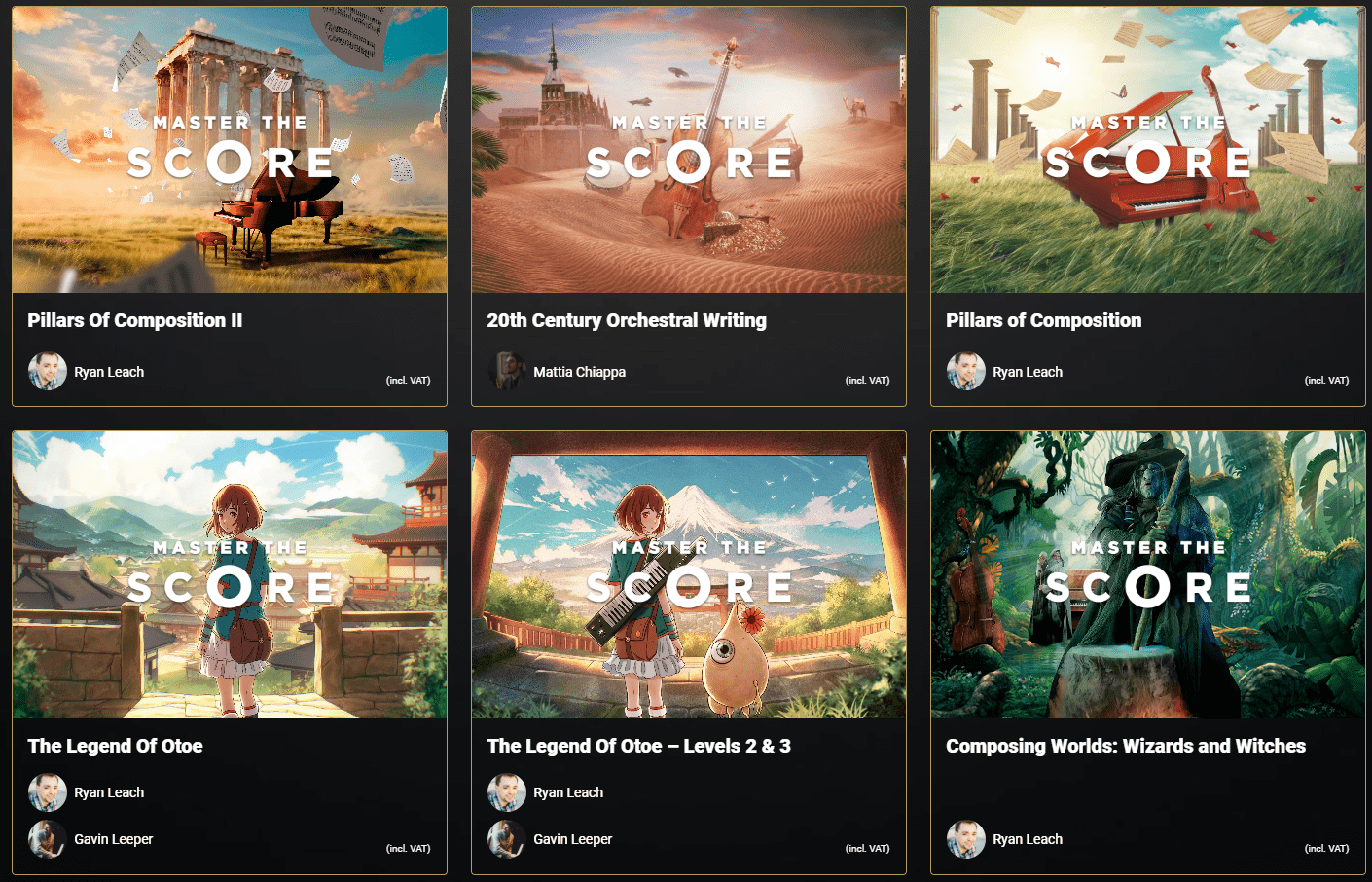The width and height of the screenshot is (1372, 882).
Task: Click Gavin Leeper avatar on Legend Of Otoe card
Action: pos(48,839)
